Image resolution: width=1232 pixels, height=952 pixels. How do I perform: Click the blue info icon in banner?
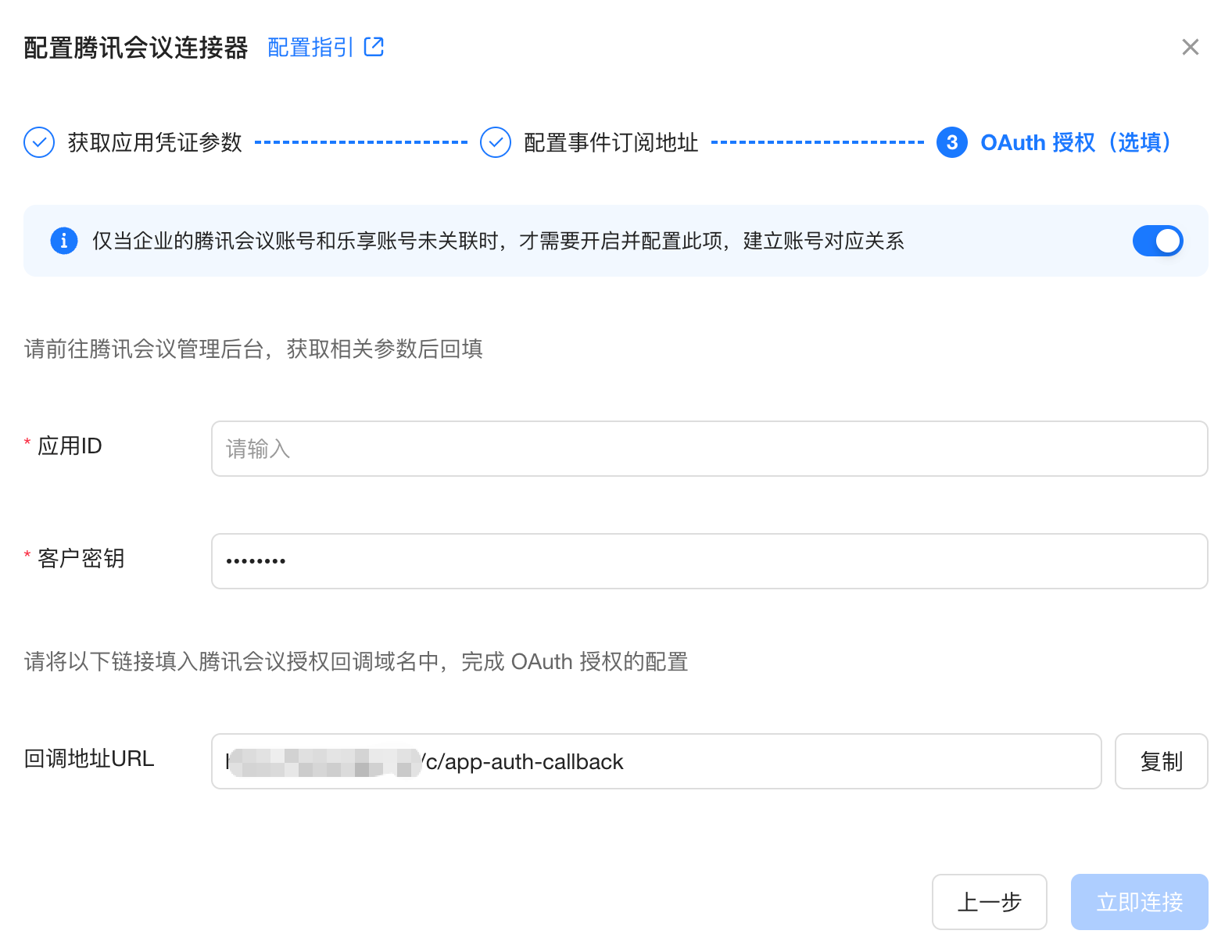click(64, 241)
